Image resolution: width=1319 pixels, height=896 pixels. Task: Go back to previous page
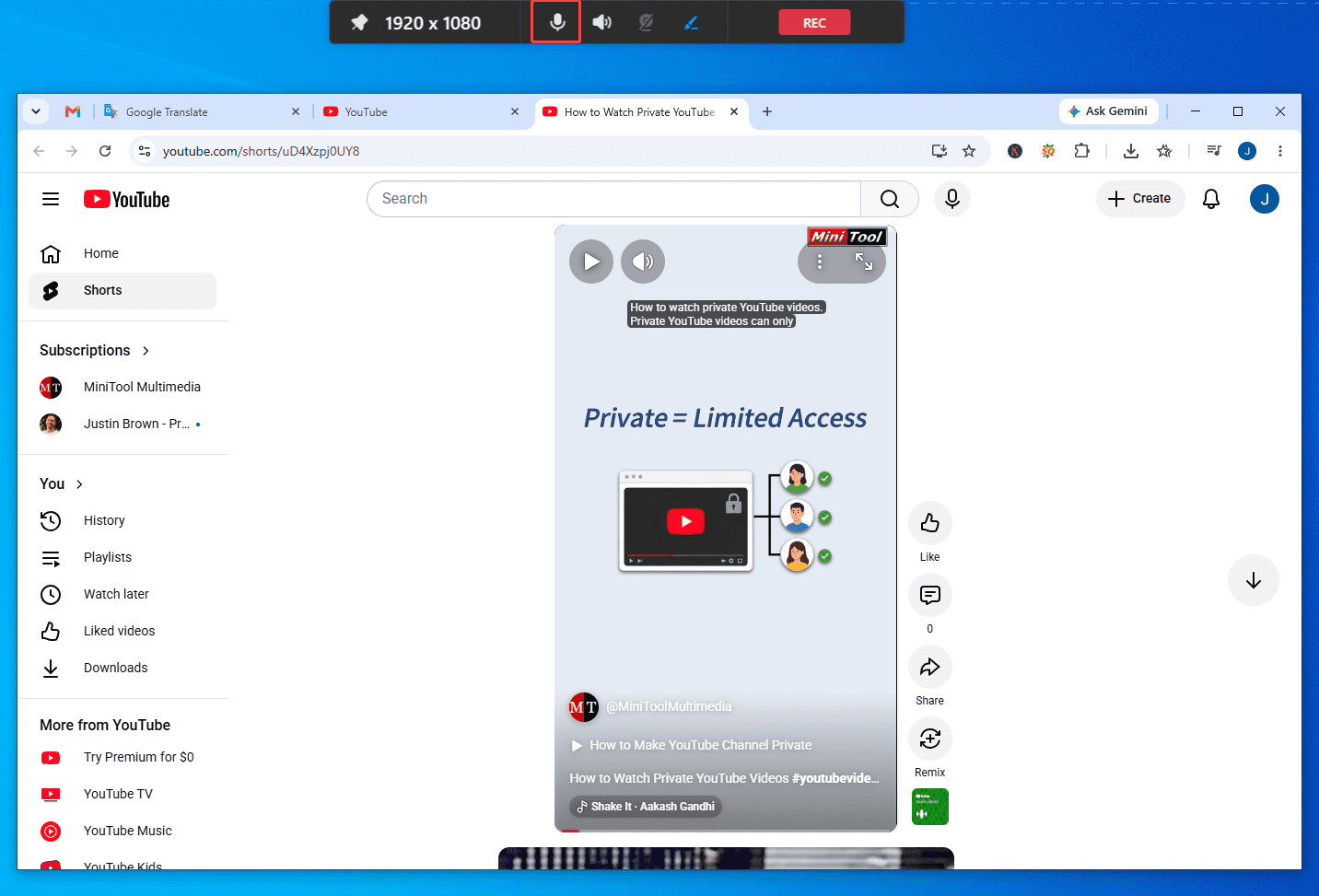(39, 151)
